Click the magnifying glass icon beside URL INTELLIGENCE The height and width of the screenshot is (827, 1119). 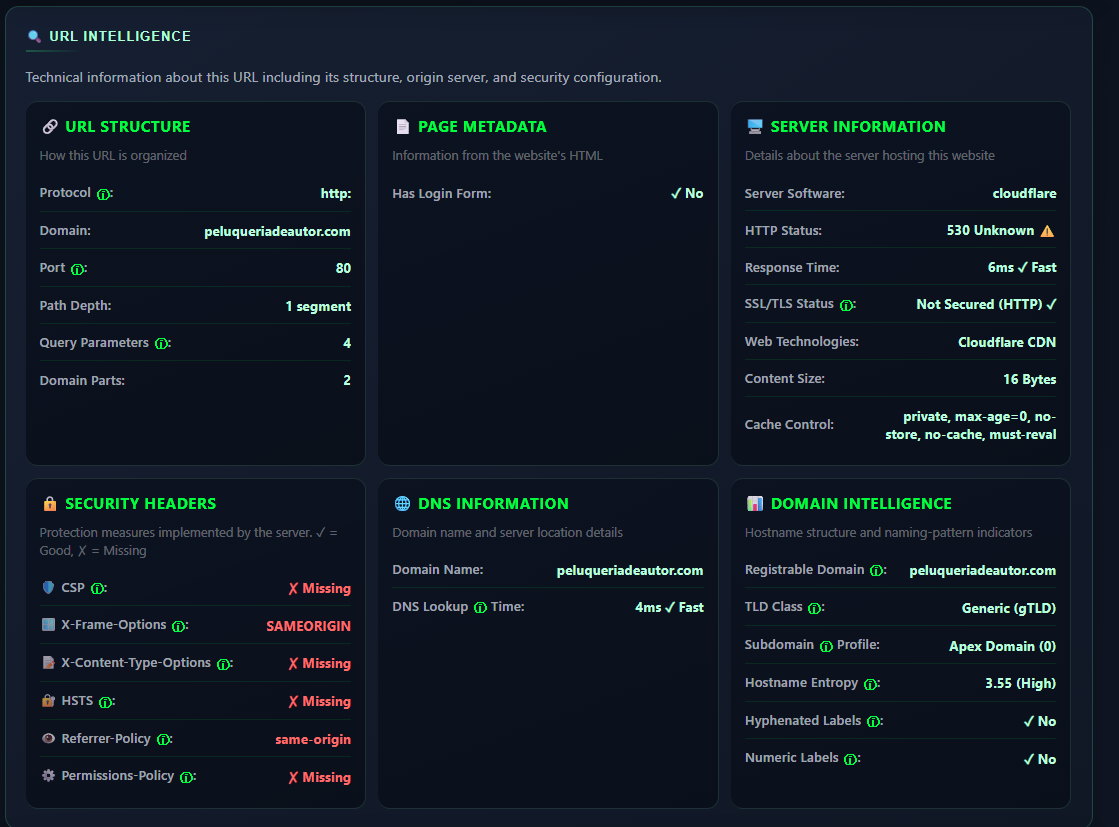32,36
